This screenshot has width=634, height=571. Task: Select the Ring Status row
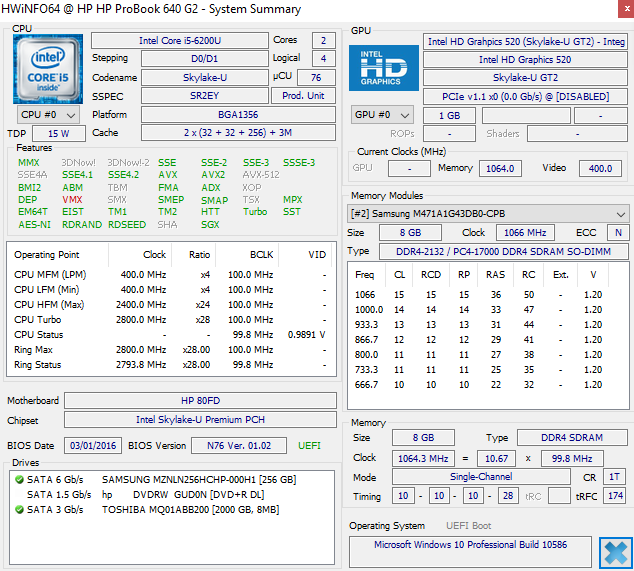click(171, 364)
